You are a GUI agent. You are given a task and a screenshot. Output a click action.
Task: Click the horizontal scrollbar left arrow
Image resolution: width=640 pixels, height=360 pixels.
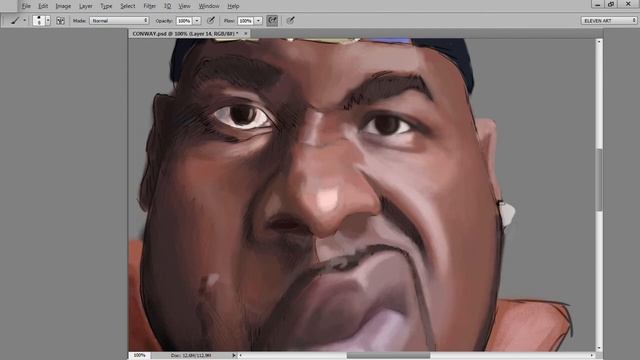pyautogui.click(x=240, y=356)
